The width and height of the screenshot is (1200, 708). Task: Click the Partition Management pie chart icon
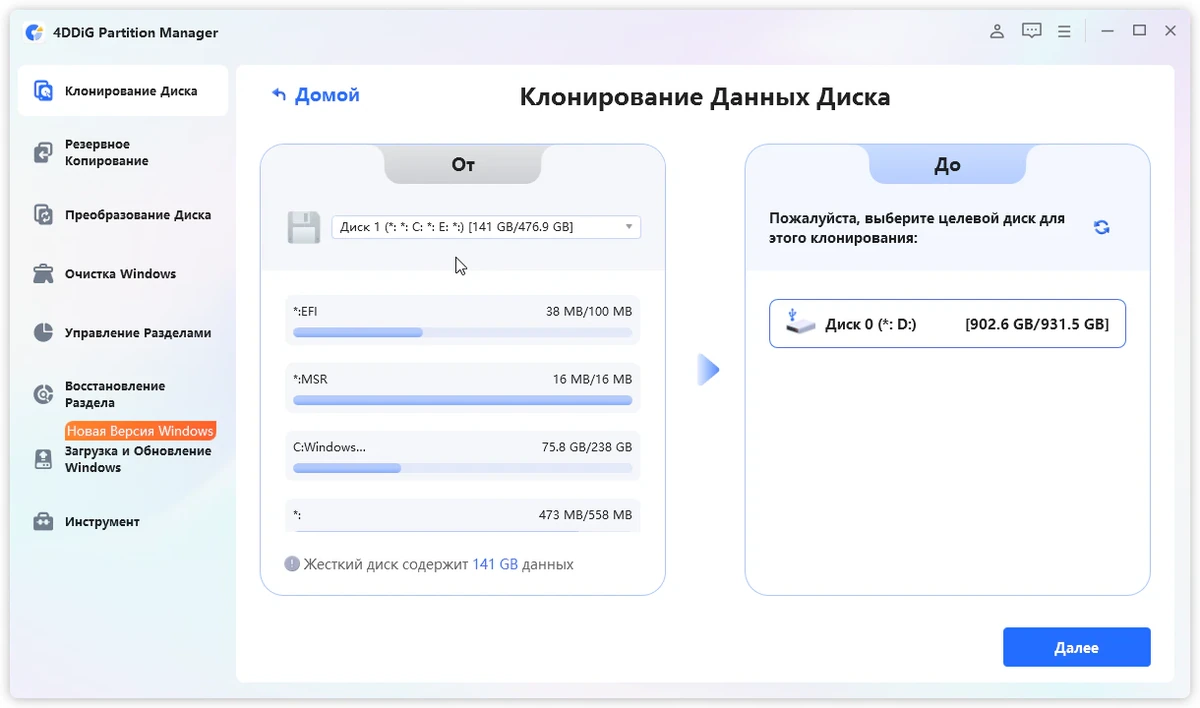coord(43,333)
